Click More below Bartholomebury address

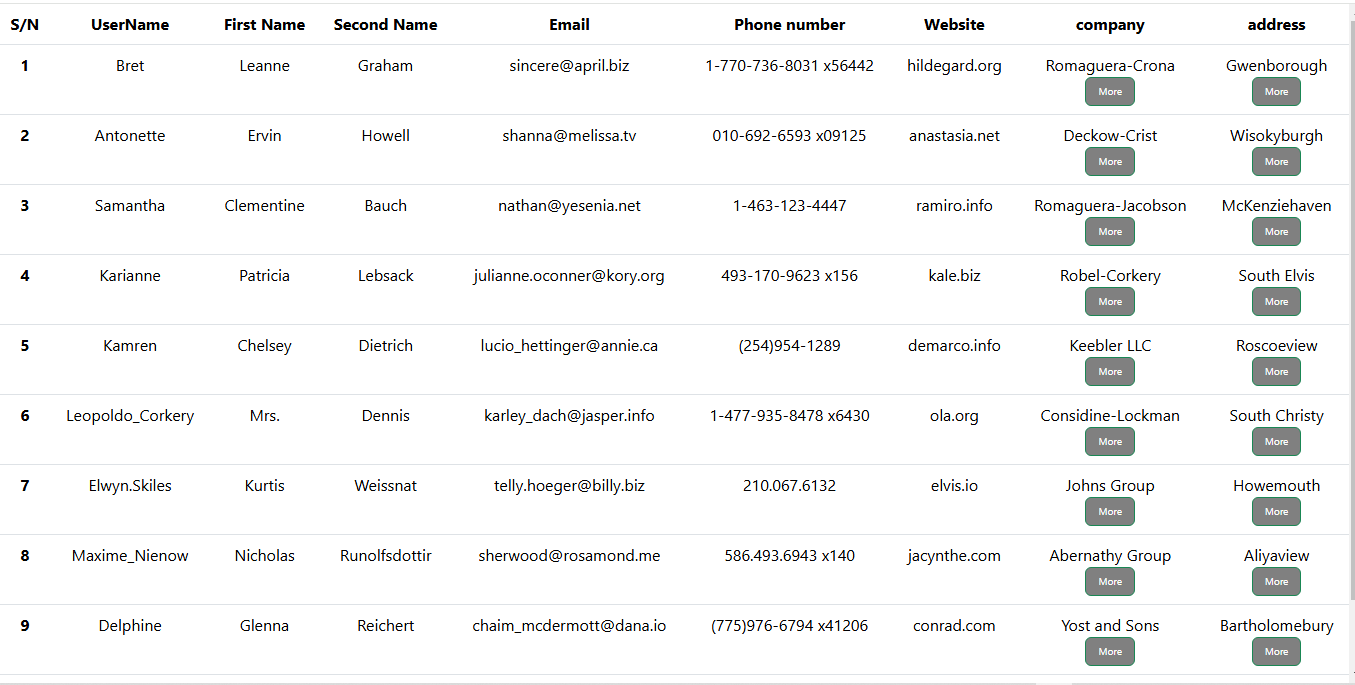coord(1276,652)
